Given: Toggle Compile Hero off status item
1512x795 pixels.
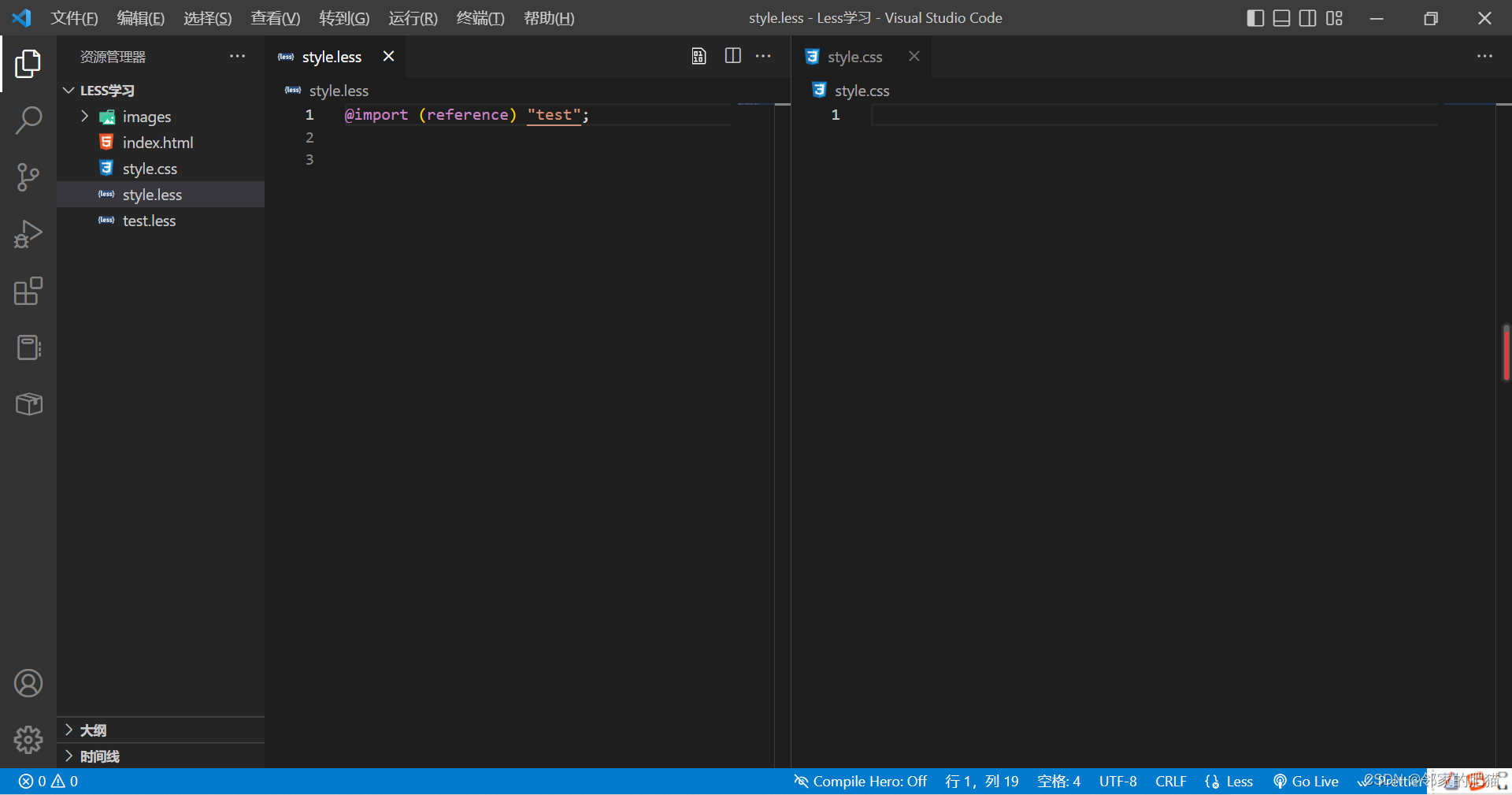Looking at the screenshot, I should (860, 782).
